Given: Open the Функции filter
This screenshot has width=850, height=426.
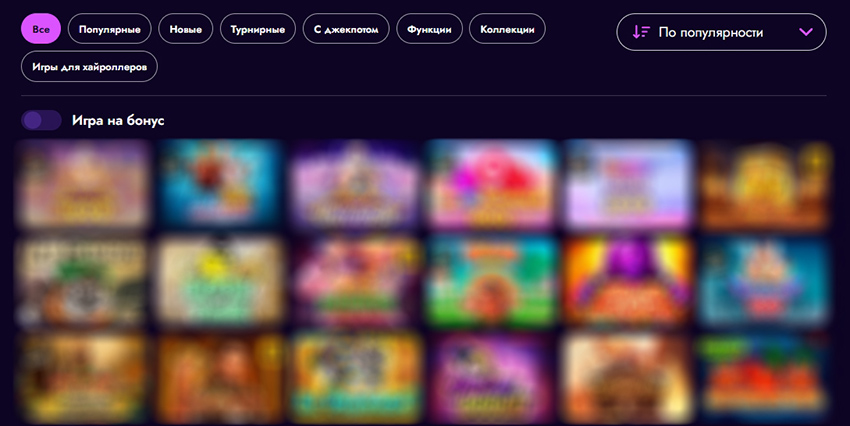Looking at the screenshot, I should [x=429, y=29].
